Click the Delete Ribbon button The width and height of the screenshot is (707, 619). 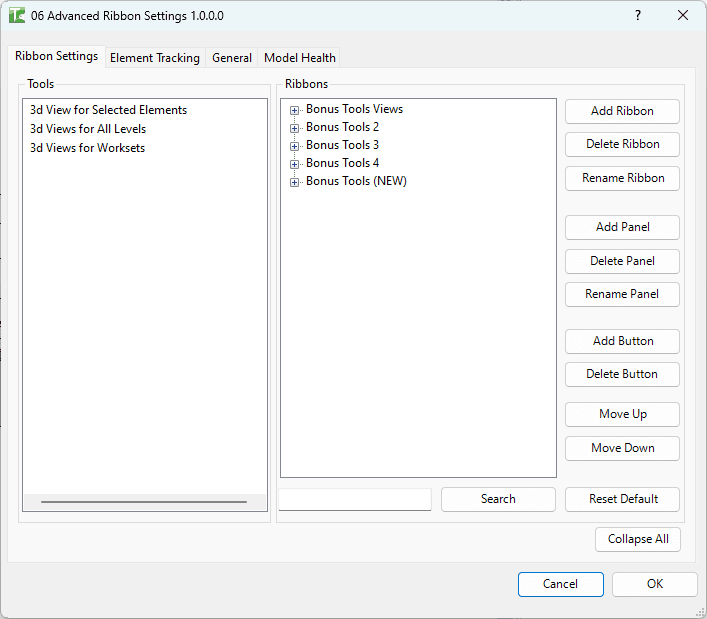[622, 144]
